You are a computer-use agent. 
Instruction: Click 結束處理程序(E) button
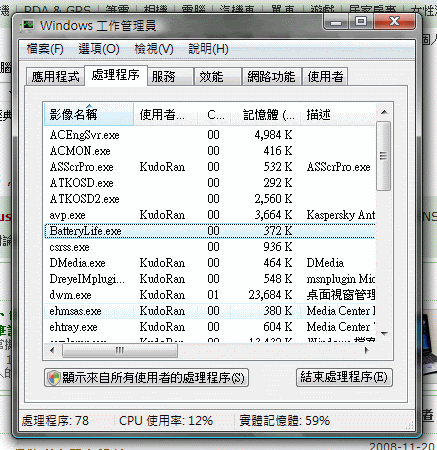[x=344, y=377]
